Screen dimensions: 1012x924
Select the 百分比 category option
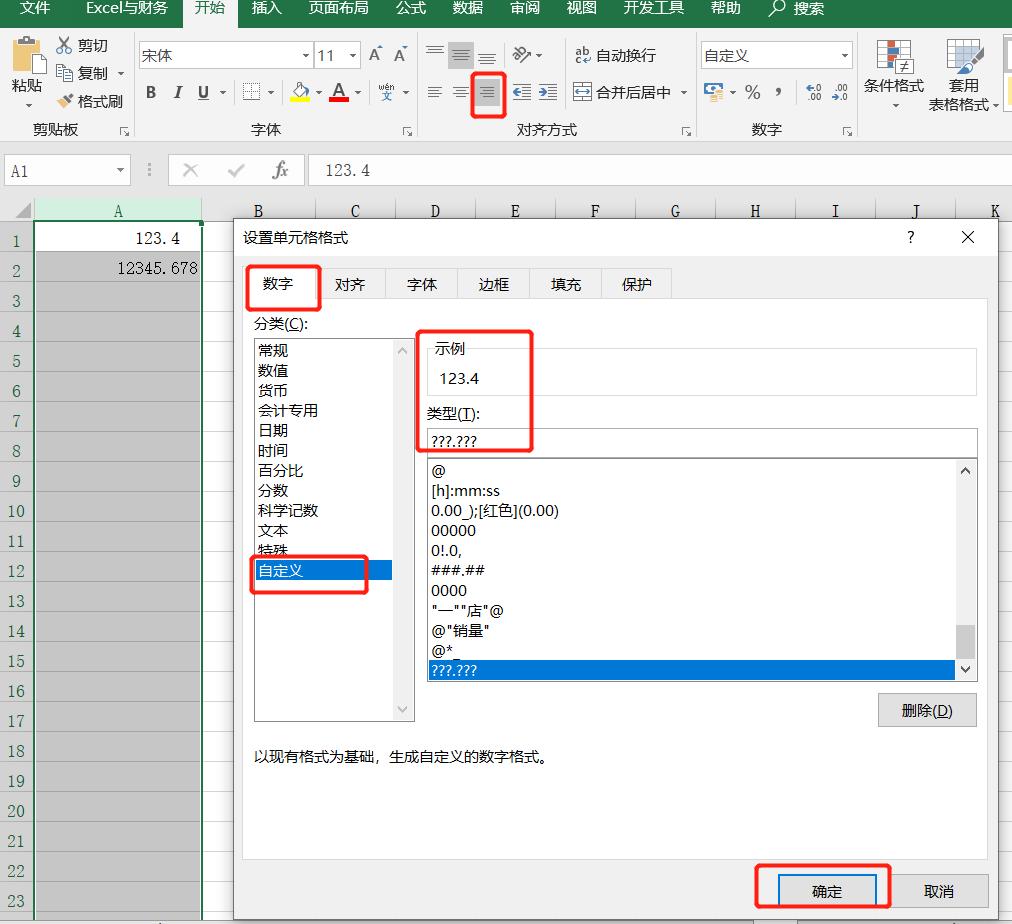[283, 470]
